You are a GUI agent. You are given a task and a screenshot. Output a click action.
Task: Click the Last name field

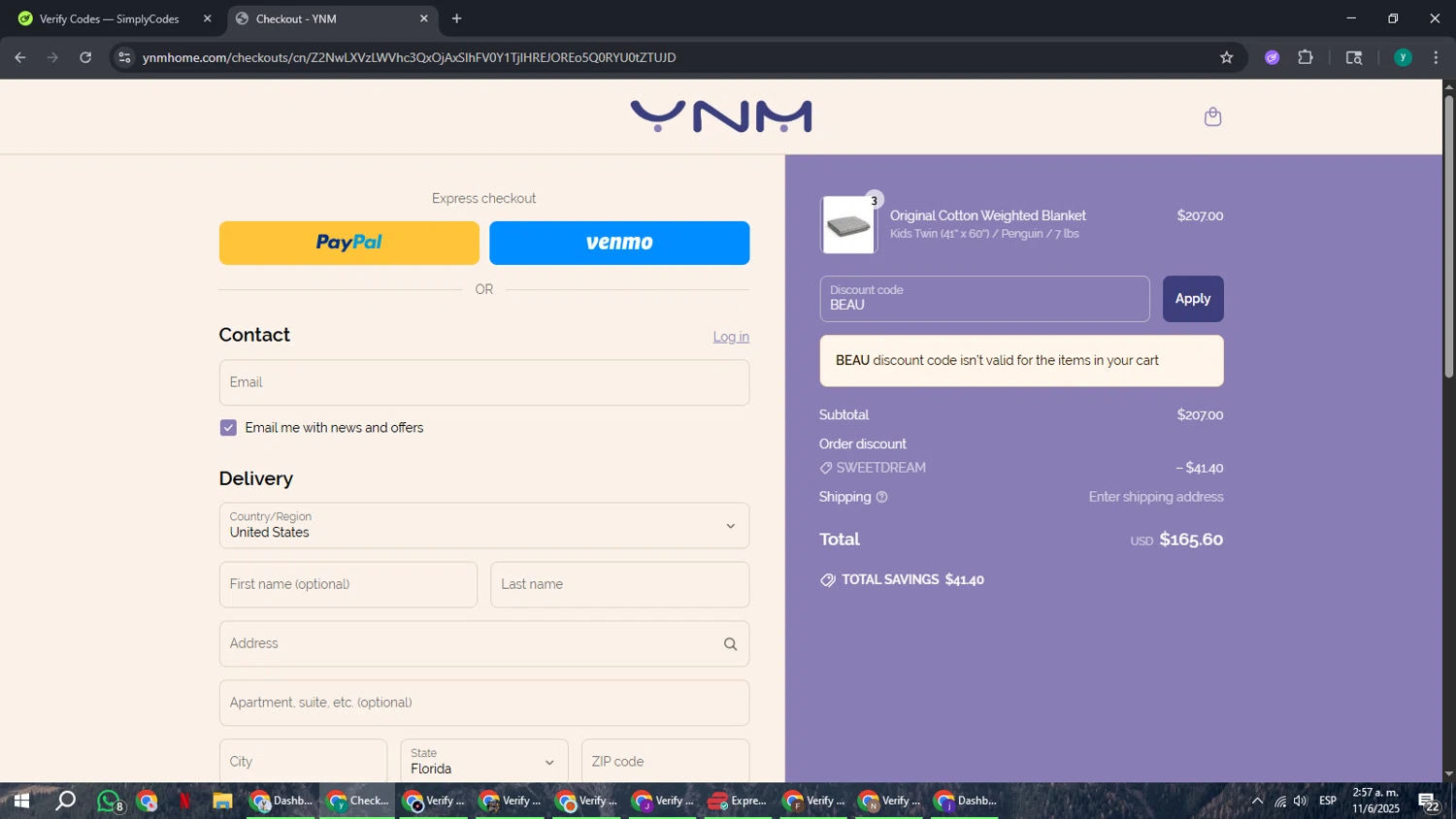[619, 584]
